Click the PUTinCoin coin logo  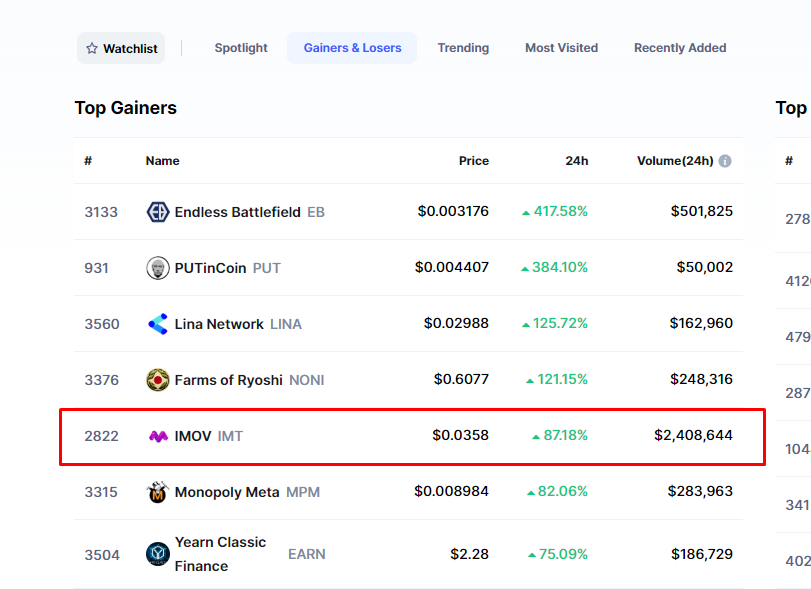[158, 268]
